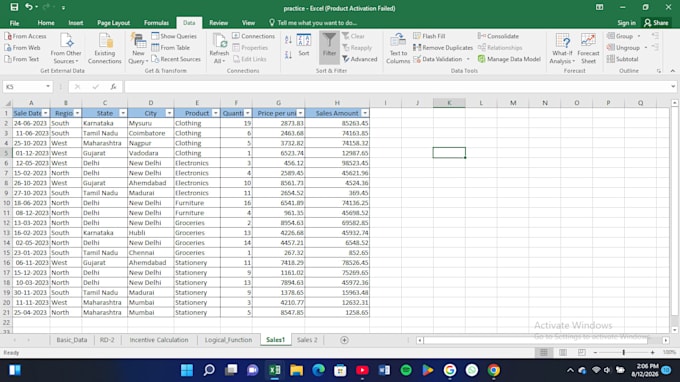Screen dimensions: 680x382
Task: Click in the formula bar
Action: [398, 87]
